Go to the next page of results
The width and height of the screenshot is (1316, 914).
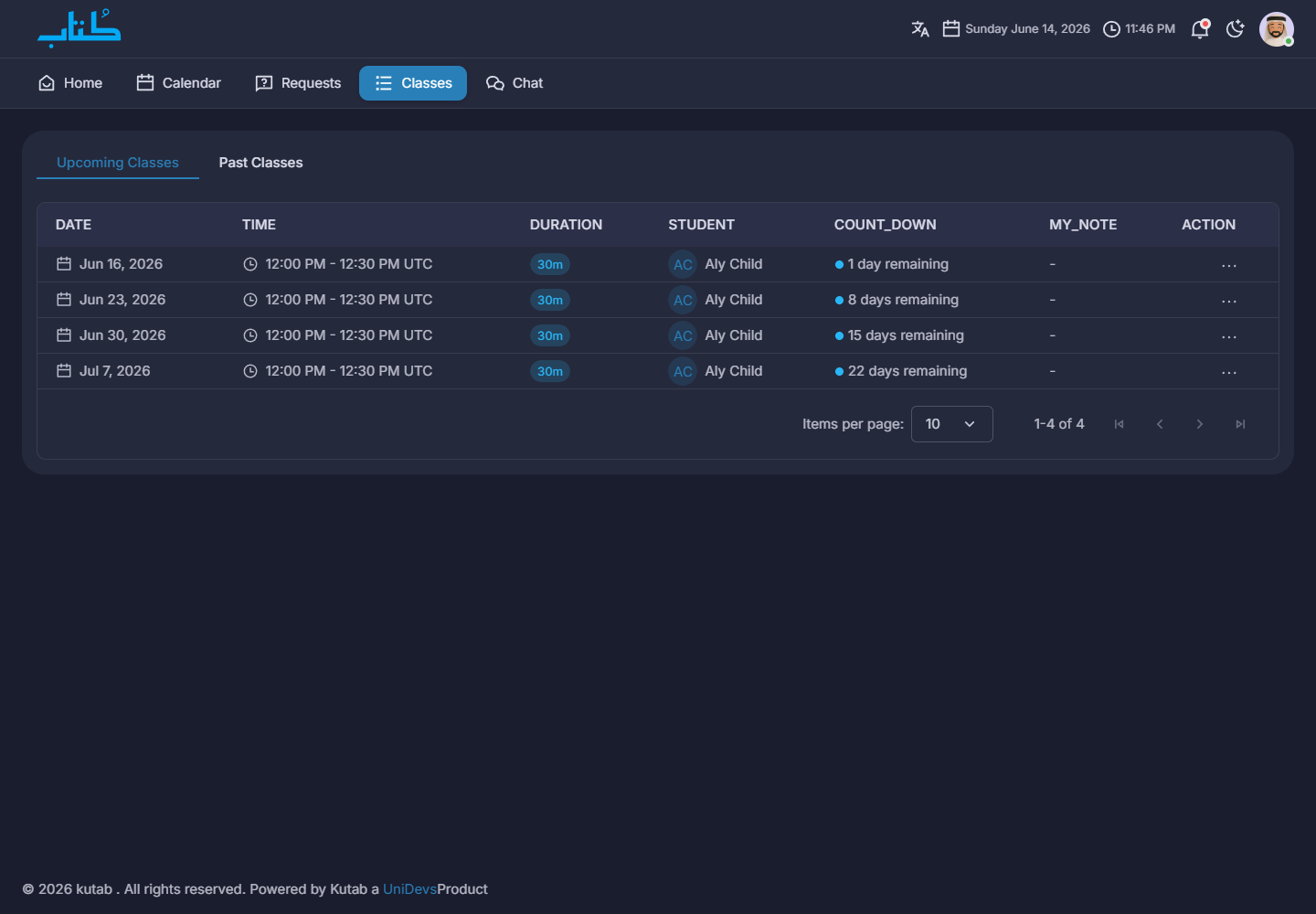pyautogui.click(x=1200, y=424)
